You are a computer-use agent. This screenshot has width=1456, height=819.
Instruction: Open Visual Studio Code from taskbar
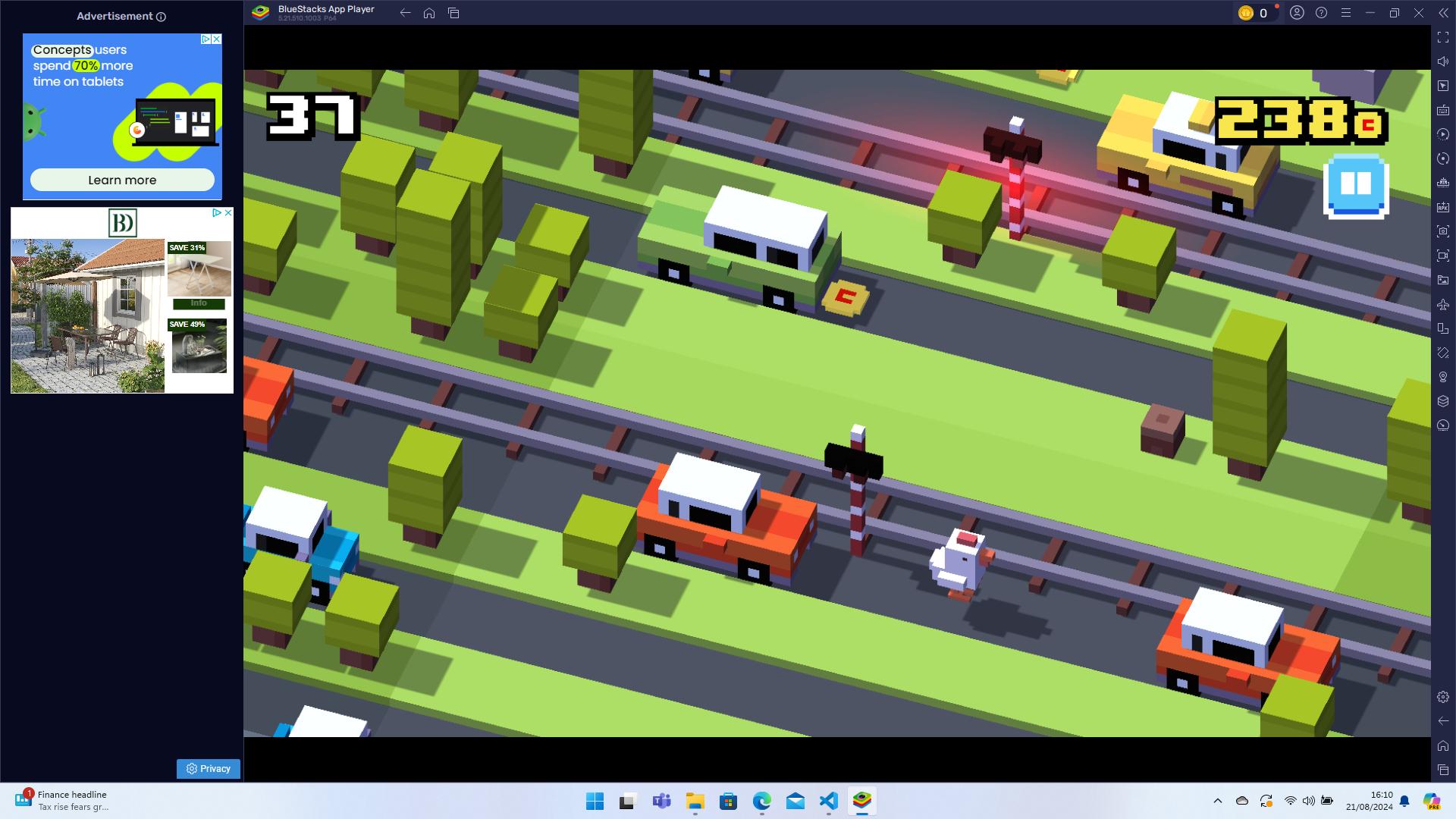[x=828, y=801]
